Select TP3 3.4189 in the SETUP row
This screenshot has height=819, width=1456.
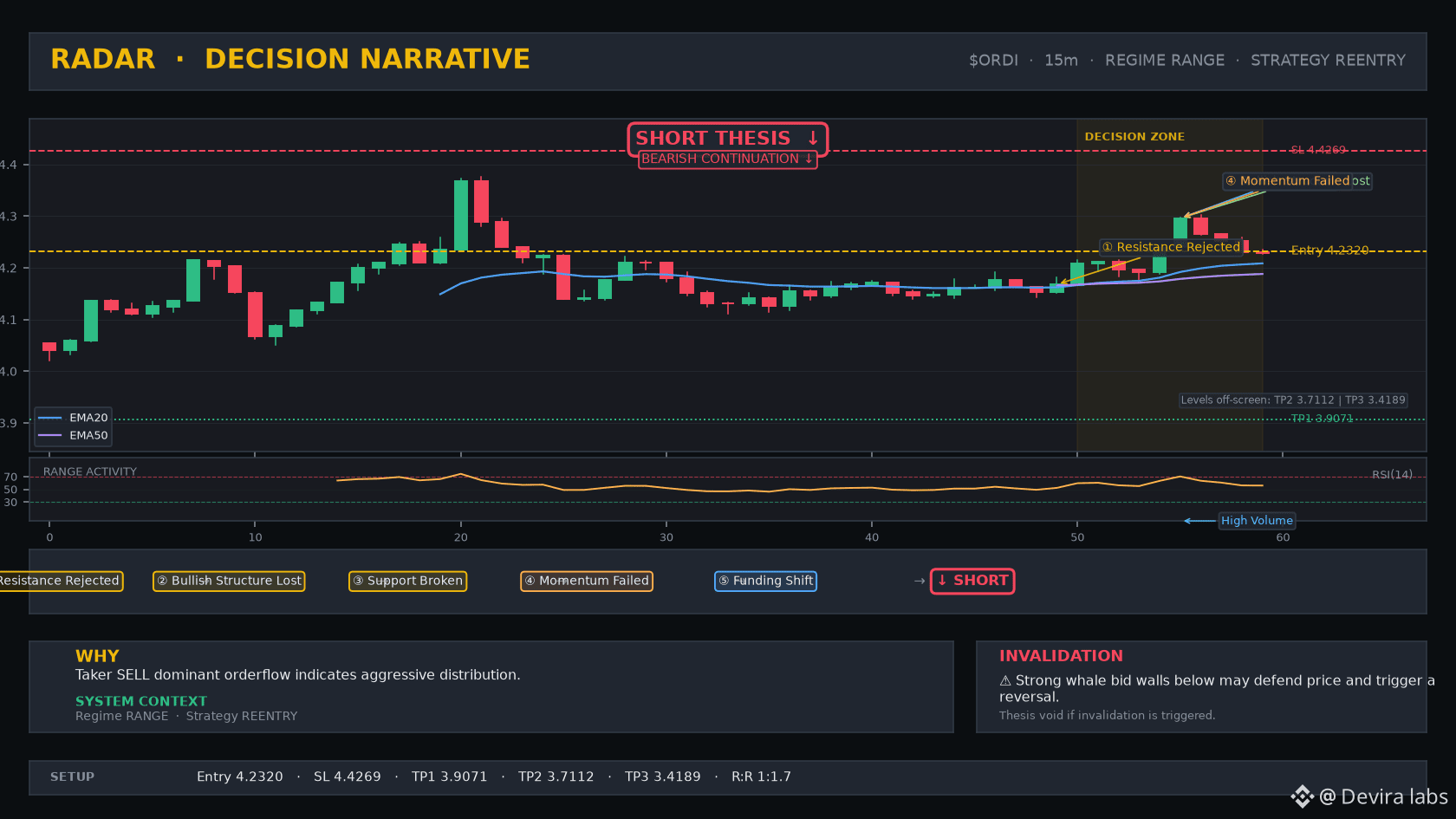pos(663,777)
